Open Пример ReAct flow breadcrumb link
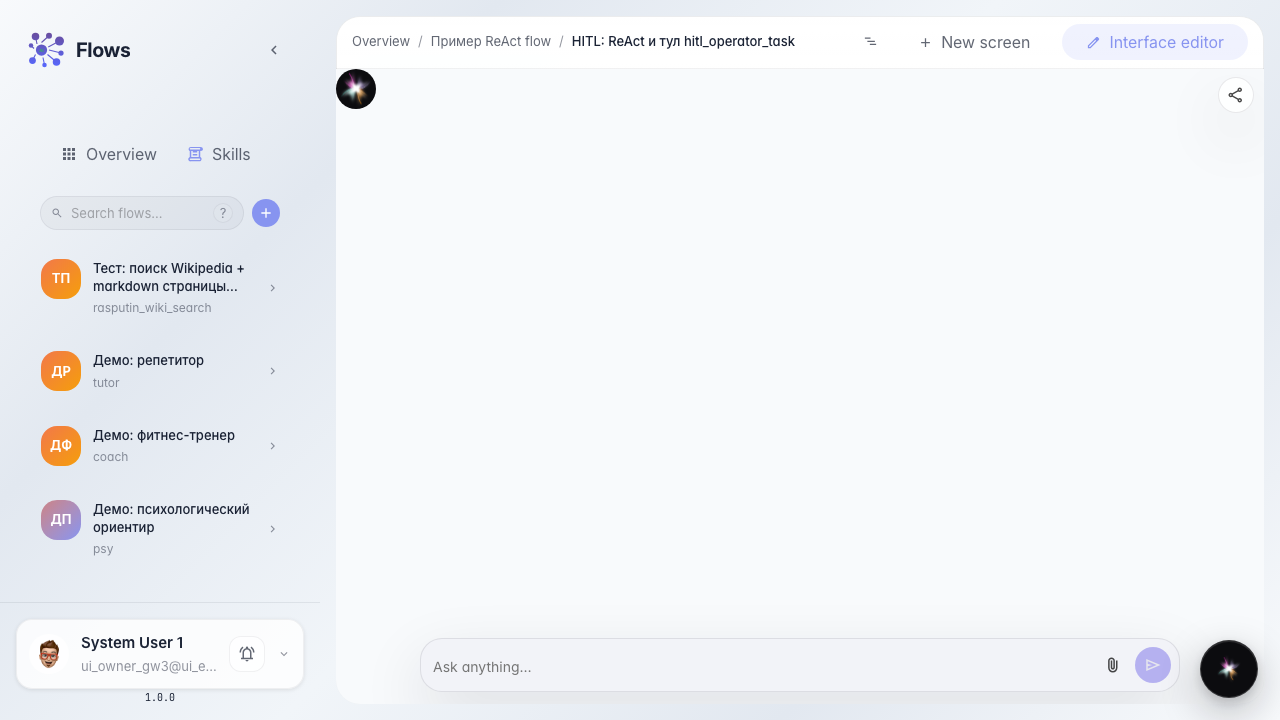Image resolution: width=1280 pixels, height=720 pixels. 491,42
